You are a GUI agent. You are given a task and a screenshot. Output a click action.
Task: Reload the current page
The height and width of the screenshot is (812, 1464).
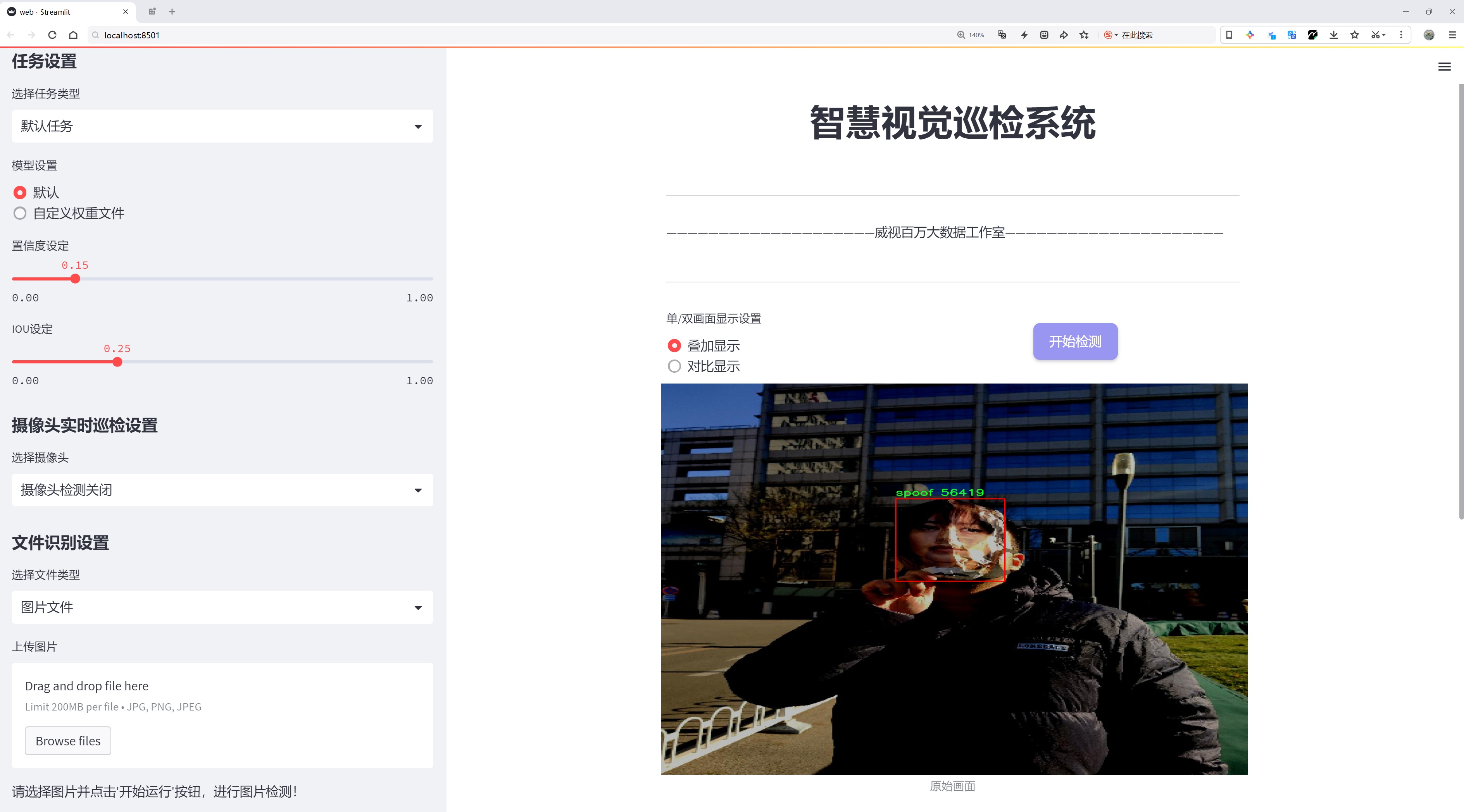(52, 34)
